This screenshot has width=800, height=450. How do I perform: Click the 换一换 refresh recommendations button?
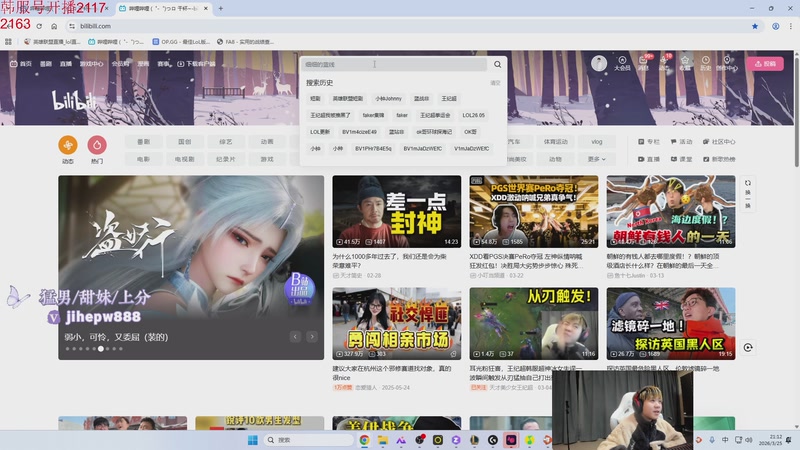[x=748, y=194]
